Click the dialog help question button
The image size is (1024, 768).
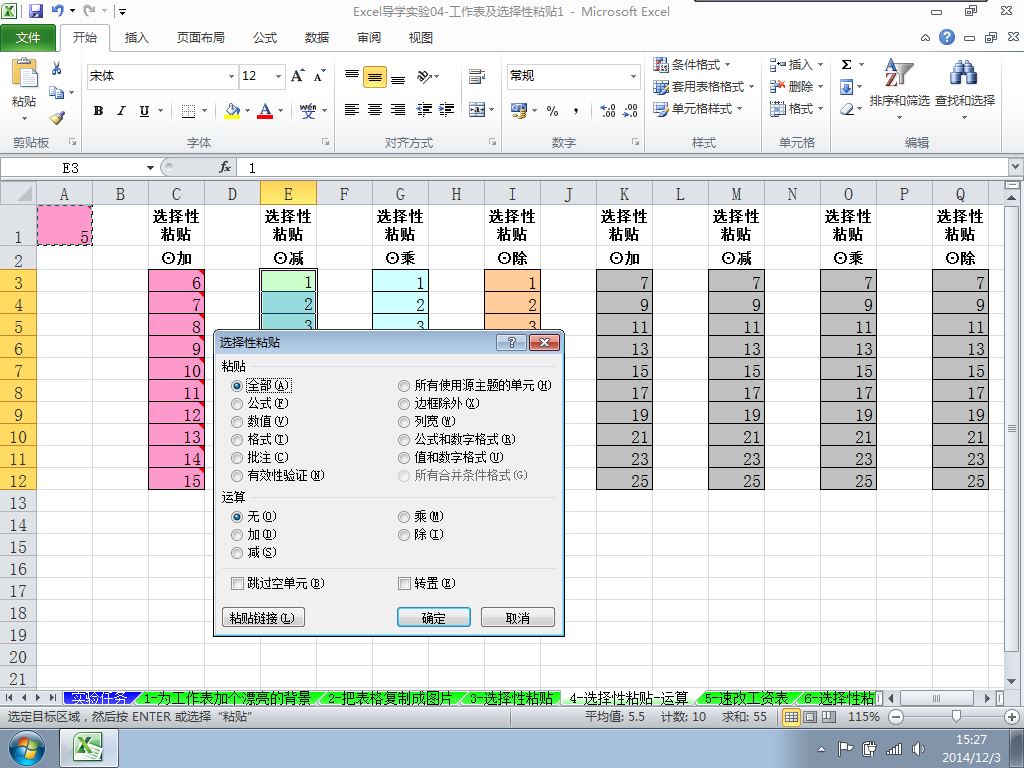[x=511, y=342]
